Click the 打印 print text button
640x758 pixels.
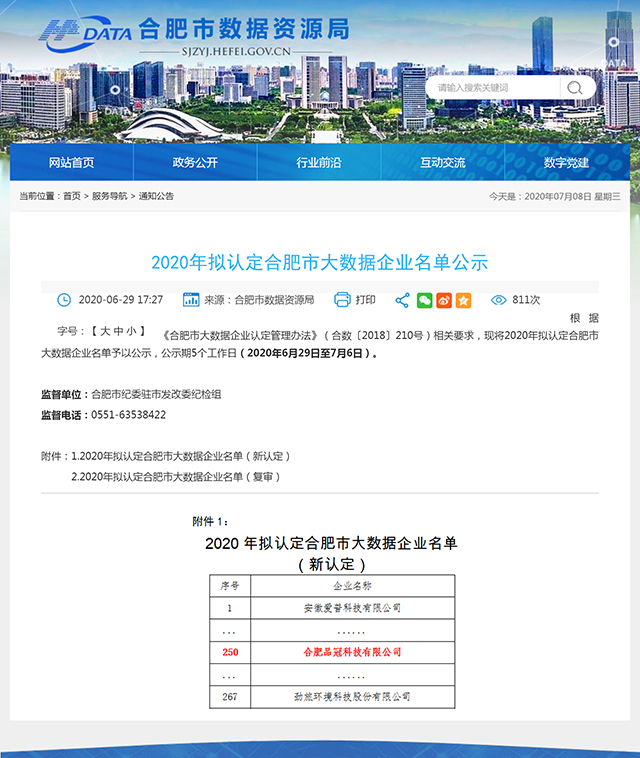coord(366,300)
